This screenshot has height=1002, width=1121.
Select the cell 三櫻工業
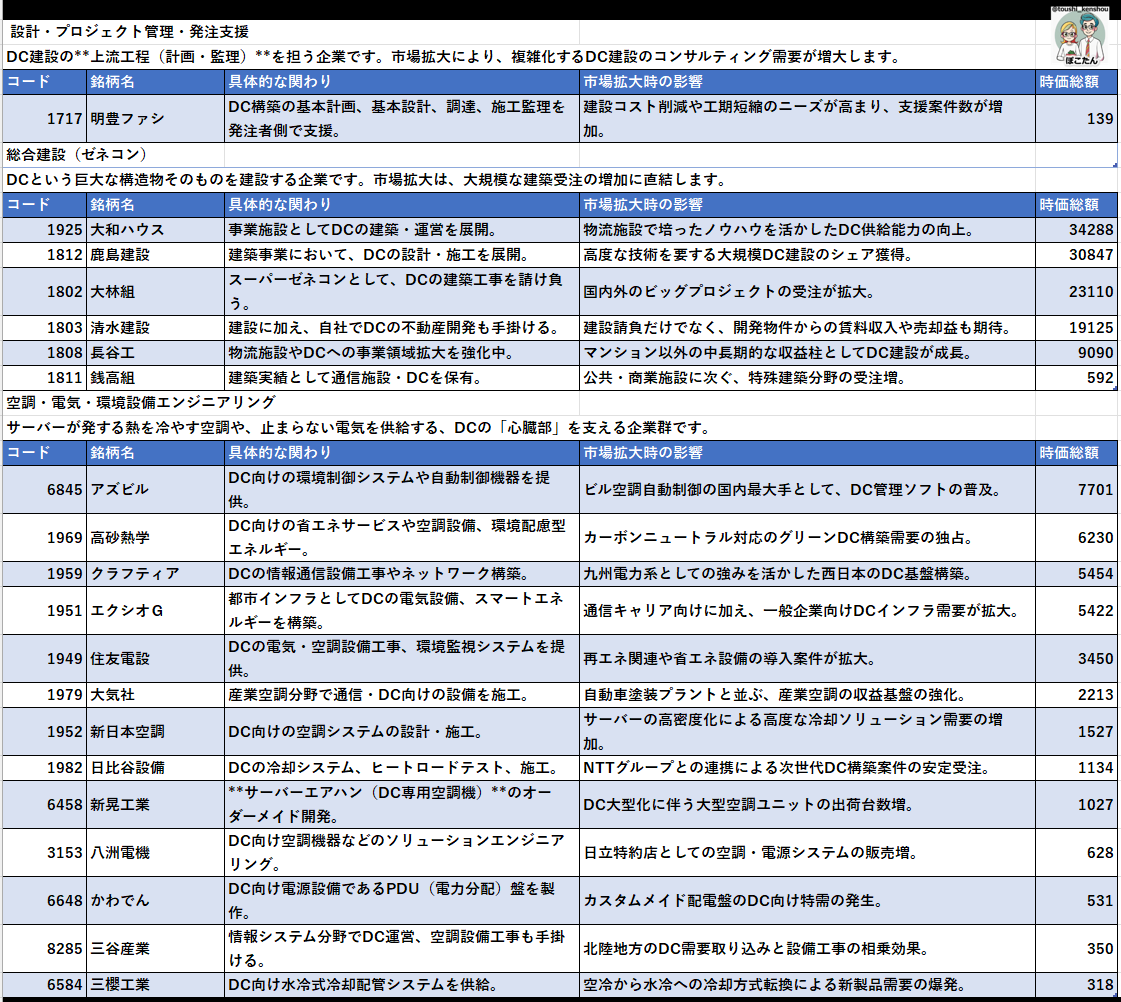point(155,986)
